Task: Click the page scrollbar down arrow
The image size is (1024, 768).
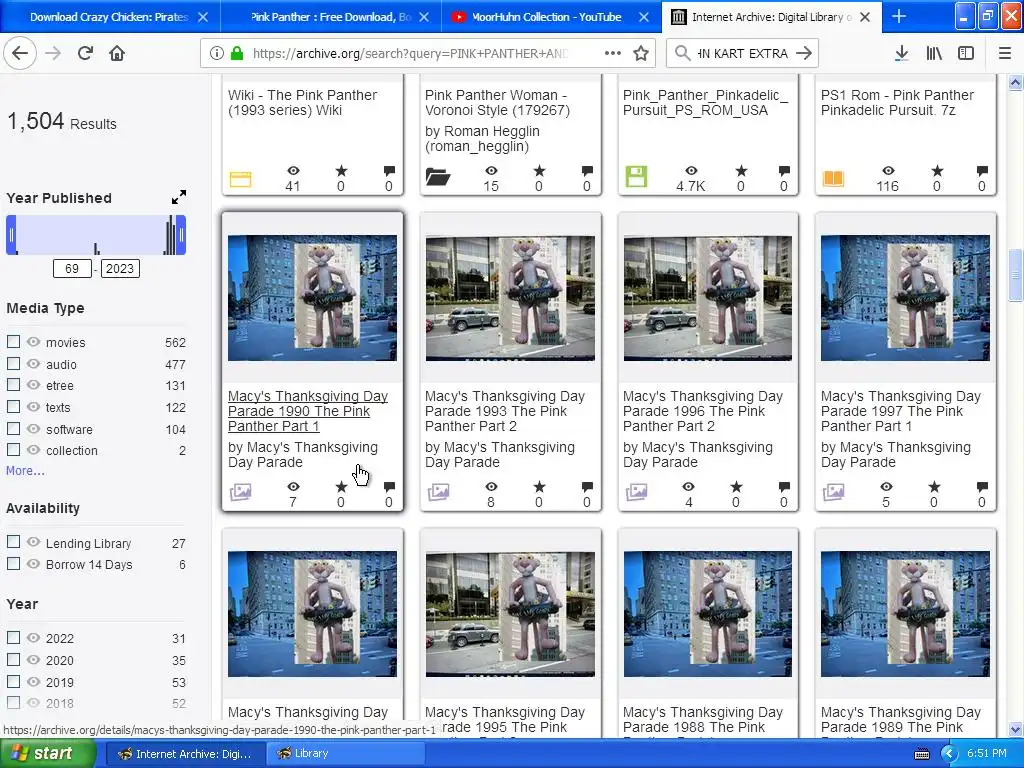Action: click(1015, 729)
